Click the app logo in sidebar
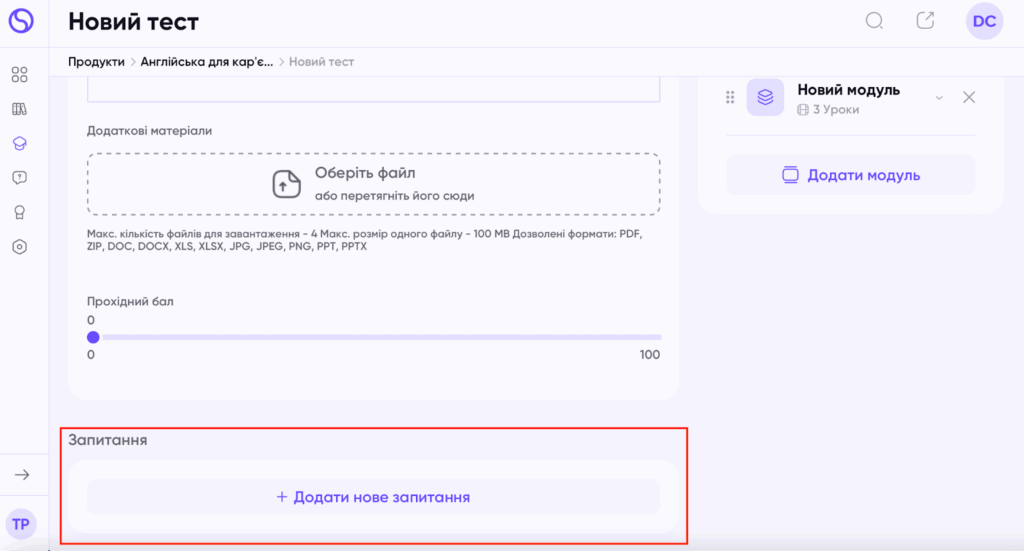 point(21,20)
